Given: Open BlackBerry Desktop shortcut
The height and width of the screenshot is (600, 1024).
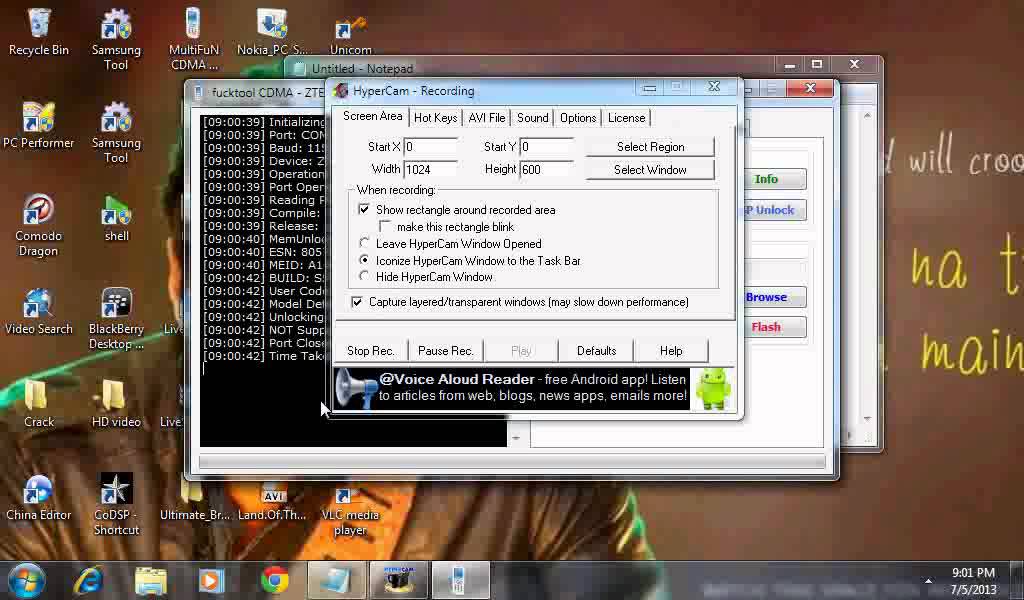Looking at the screenshot, I should [x=116, y=319].
